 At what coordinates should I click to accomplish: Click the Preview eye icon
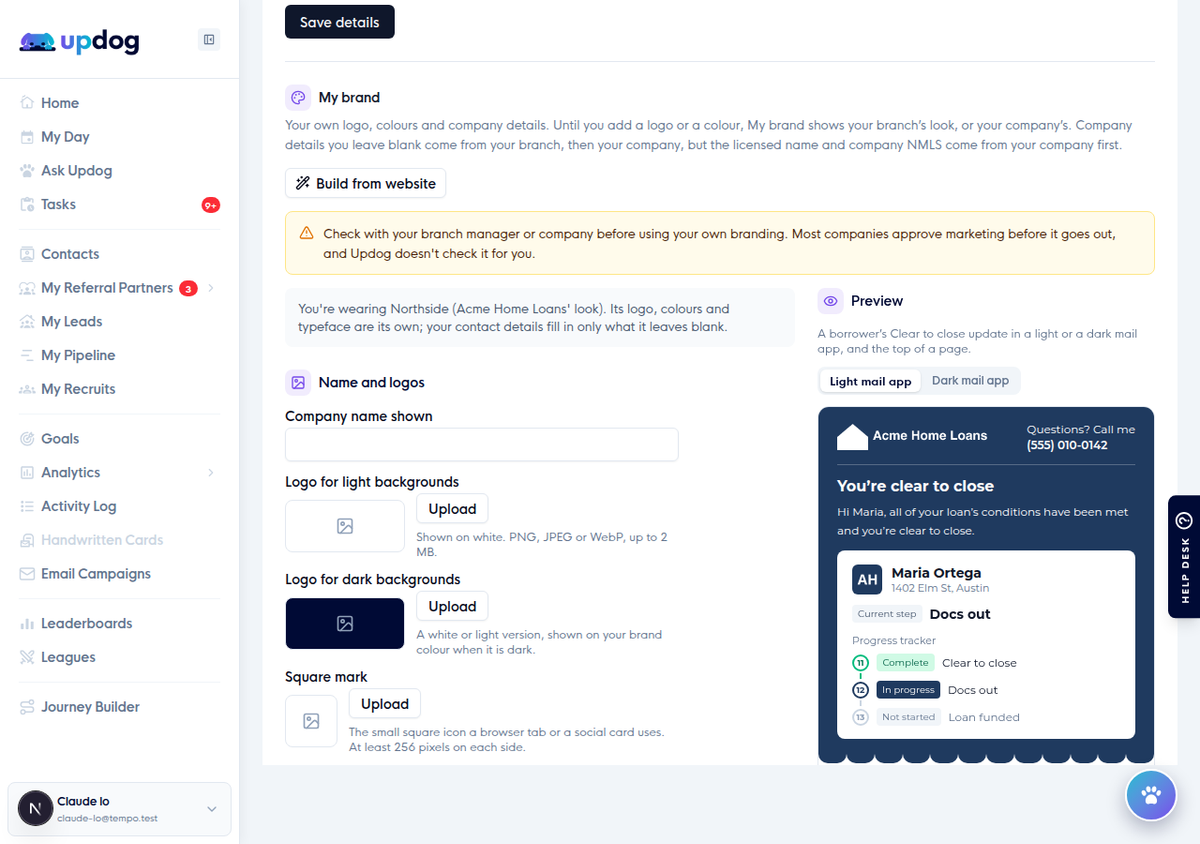[x=830, y=301]
